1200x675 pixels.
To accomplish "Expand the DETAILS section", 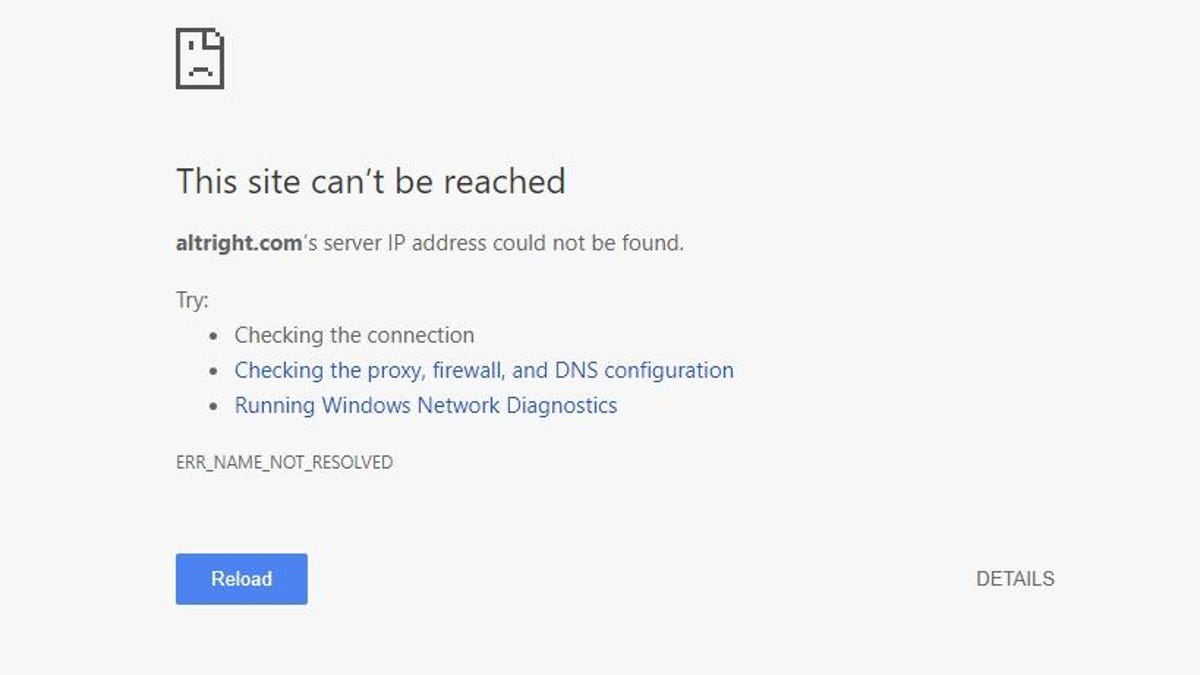I will pos(1014,579).
